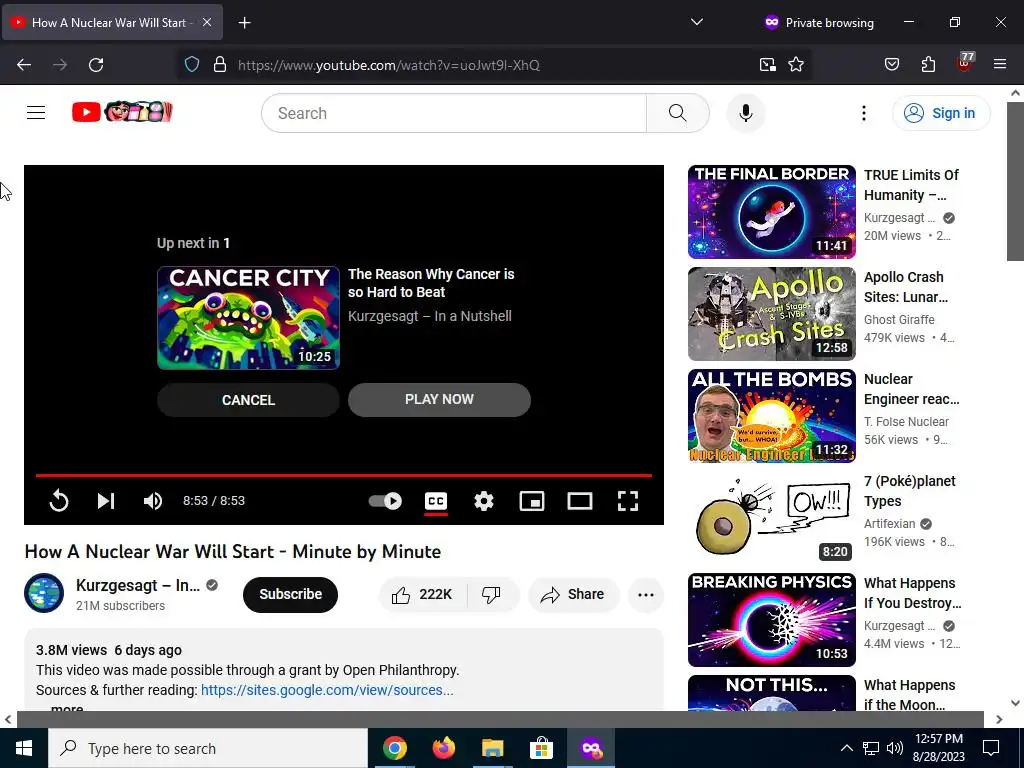1024x768 pixels.
Task: Bookmark this page with star
Action: pyautogui.click(x=795, y=65)
